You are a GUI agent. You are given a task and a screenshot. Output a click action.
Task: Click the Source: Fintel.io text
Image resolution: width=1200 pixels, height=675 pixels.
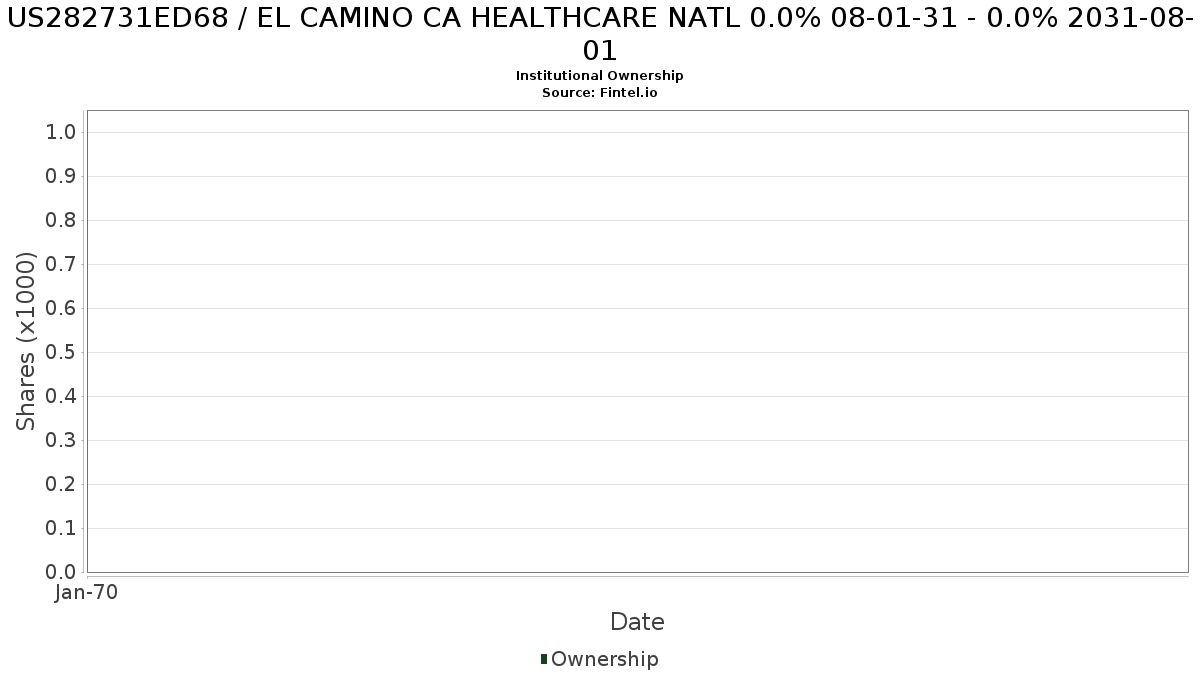pyautogui.click(x=600, y=92)
